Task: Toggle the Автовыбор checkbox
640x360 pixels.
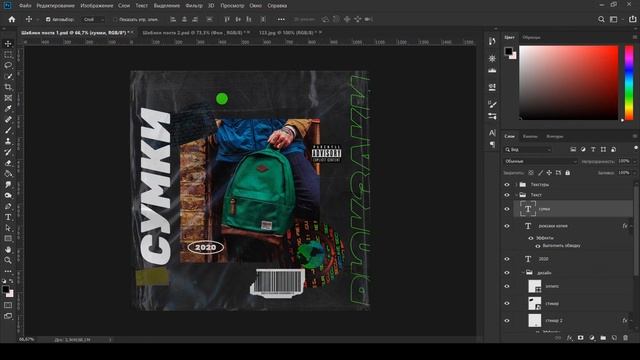Action: point(48,19)
